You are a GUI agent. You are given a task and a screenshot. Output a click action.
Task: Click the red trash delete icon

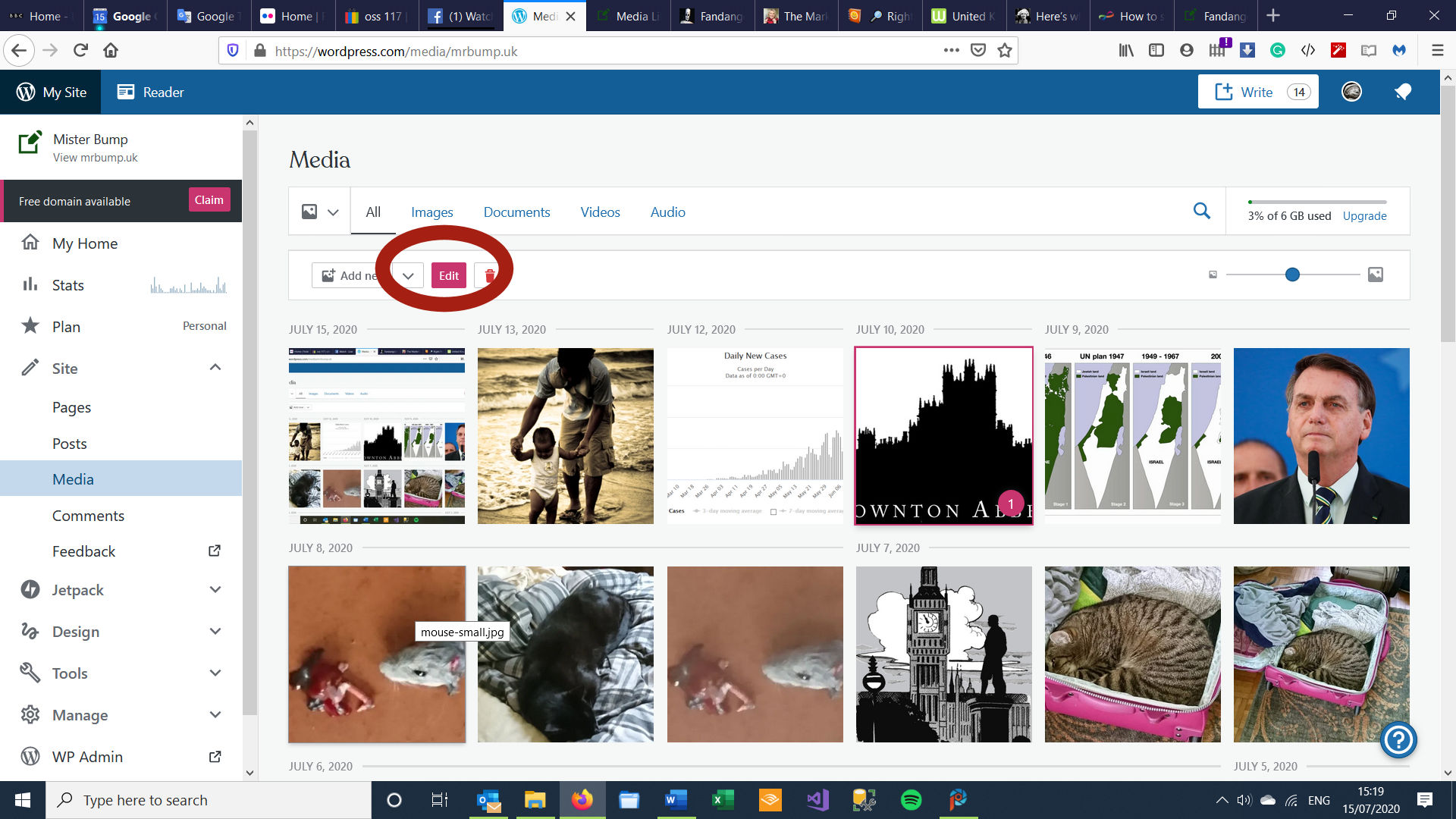(490, 275)
